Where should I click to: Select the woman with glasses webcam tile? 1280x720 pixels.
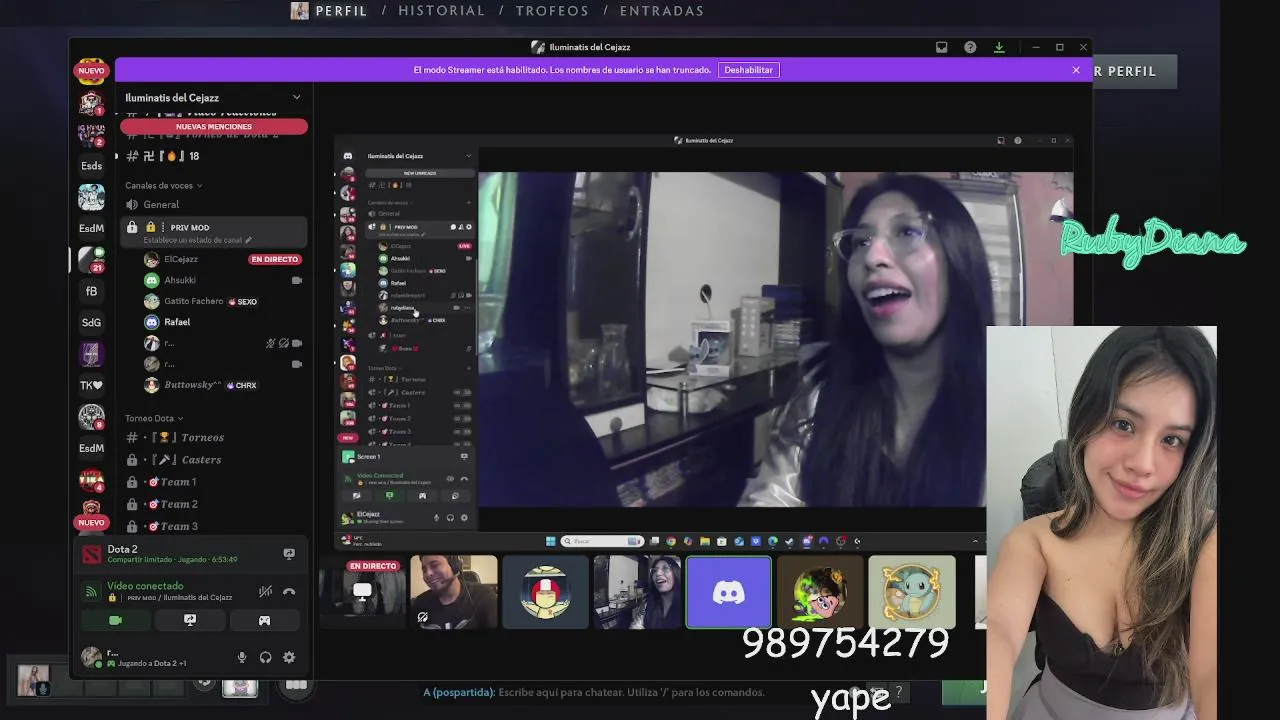click(637, 592)
